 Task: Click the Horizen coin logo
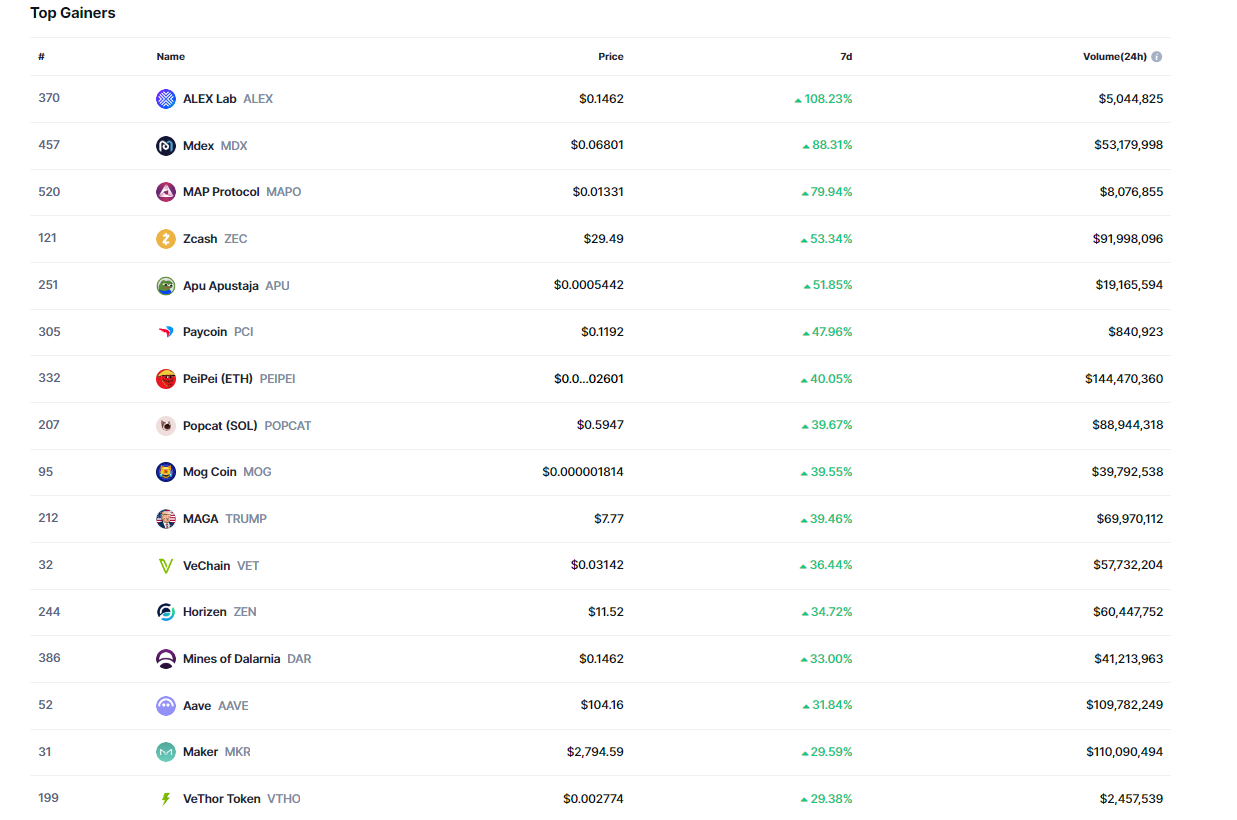click(166, 612)
